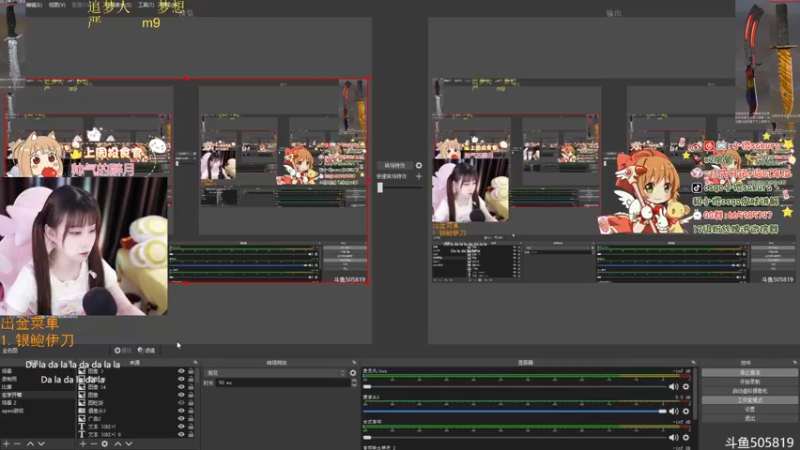
Task: Remove selected source with minus icon
Action: [x=93, y=444]
